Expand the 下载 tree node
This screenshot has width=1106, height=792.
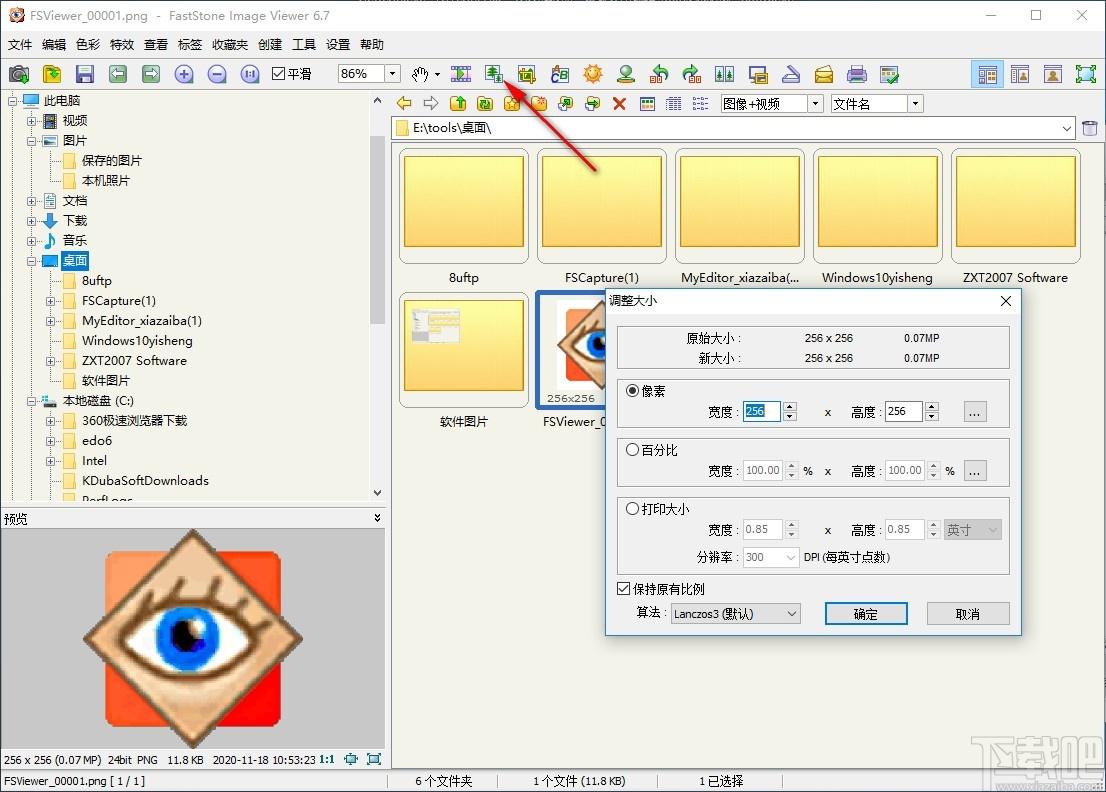[x=31, y=221]
